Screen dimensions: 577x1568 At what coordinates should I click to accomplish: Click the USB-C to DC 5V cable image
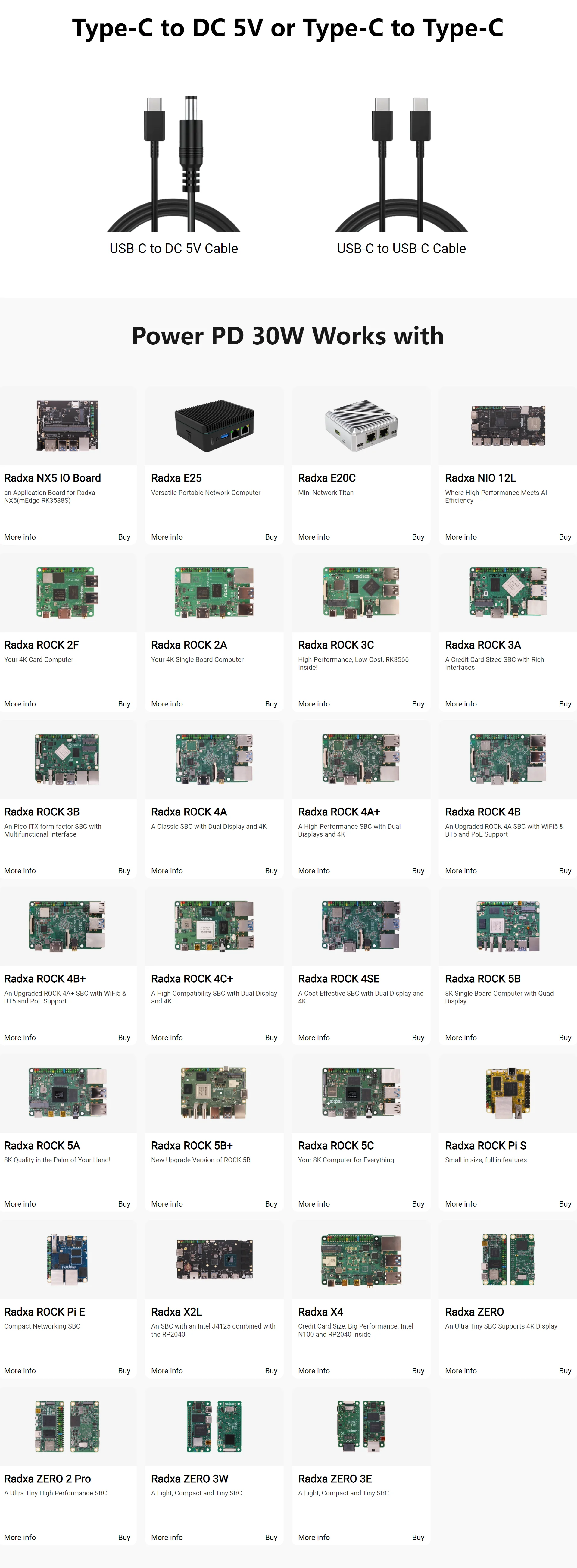(173, 164)
